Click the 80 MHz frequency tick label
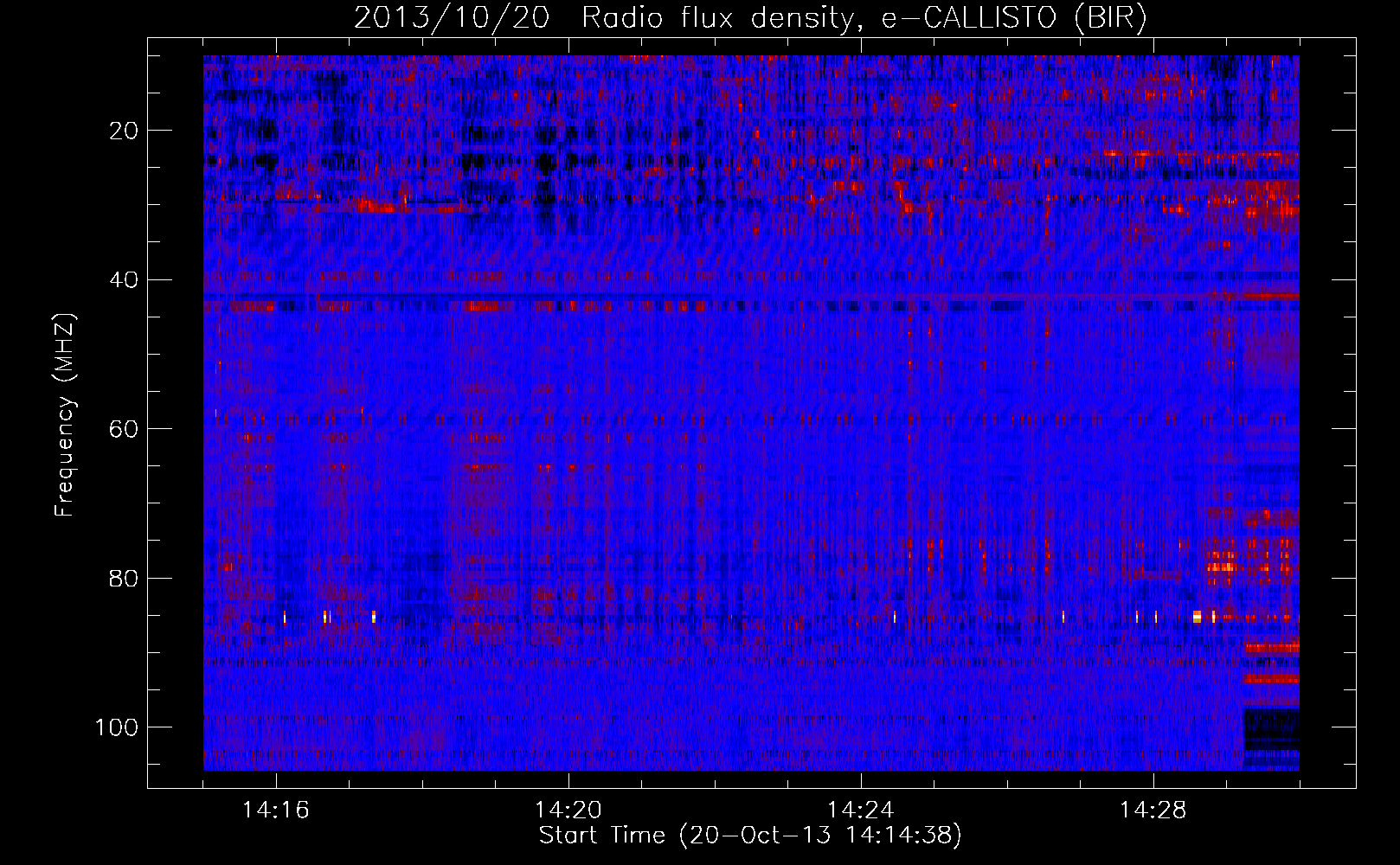 pos(125,578)
